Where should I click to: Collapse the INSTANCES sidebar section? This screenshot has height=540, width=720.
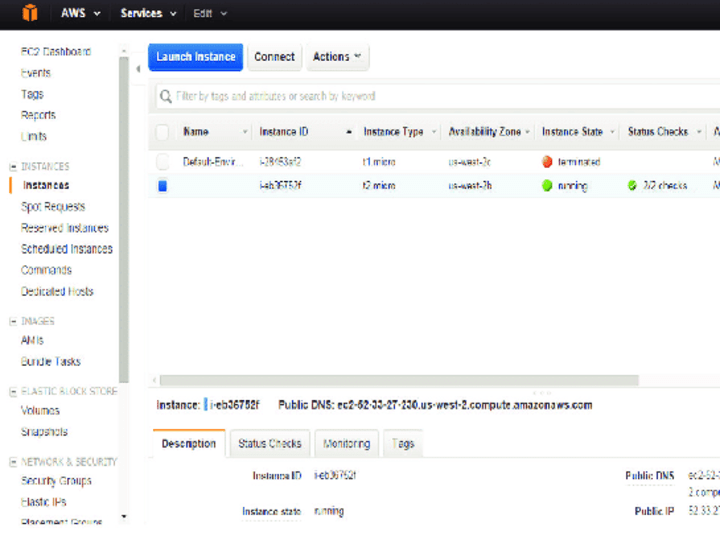point(13,167)
